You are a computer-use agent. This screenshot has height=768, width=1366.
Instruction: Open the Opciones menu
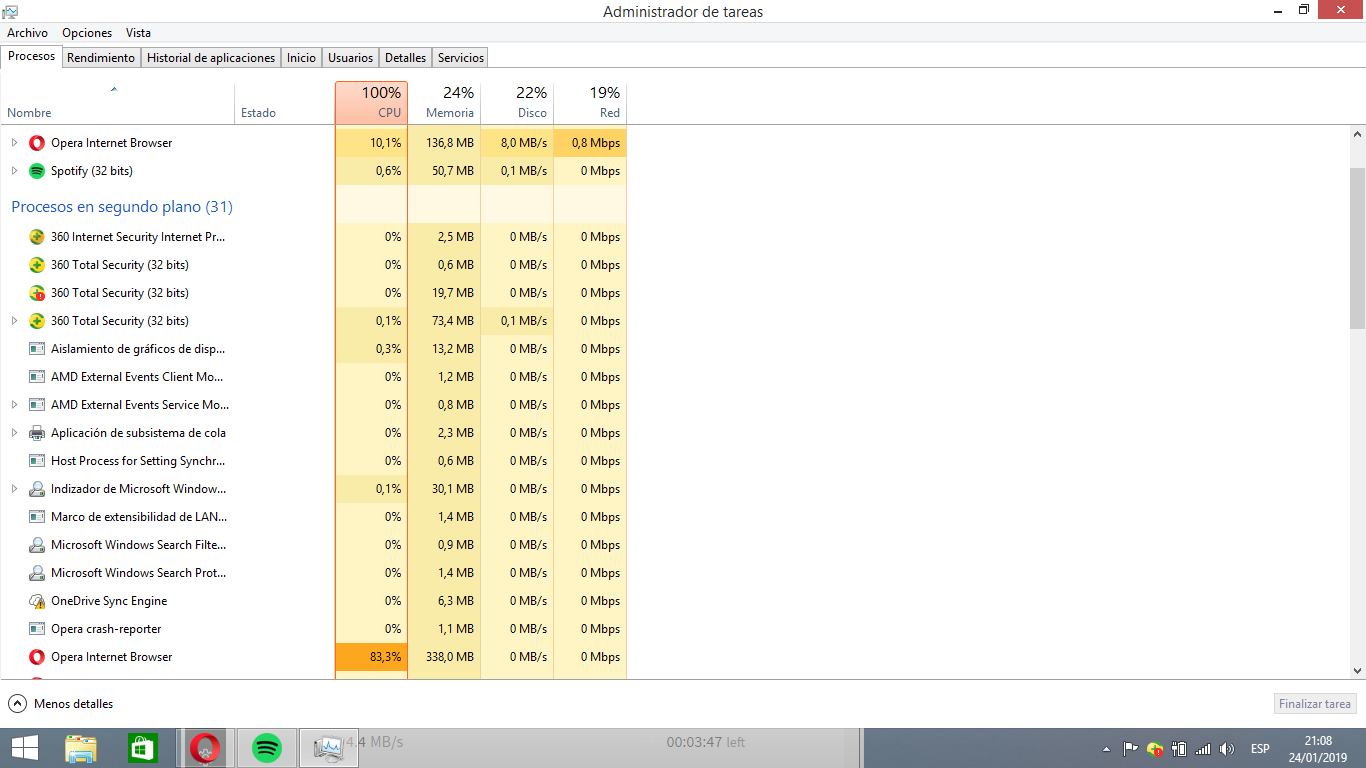pyautogui.click(x=87, y=33)
